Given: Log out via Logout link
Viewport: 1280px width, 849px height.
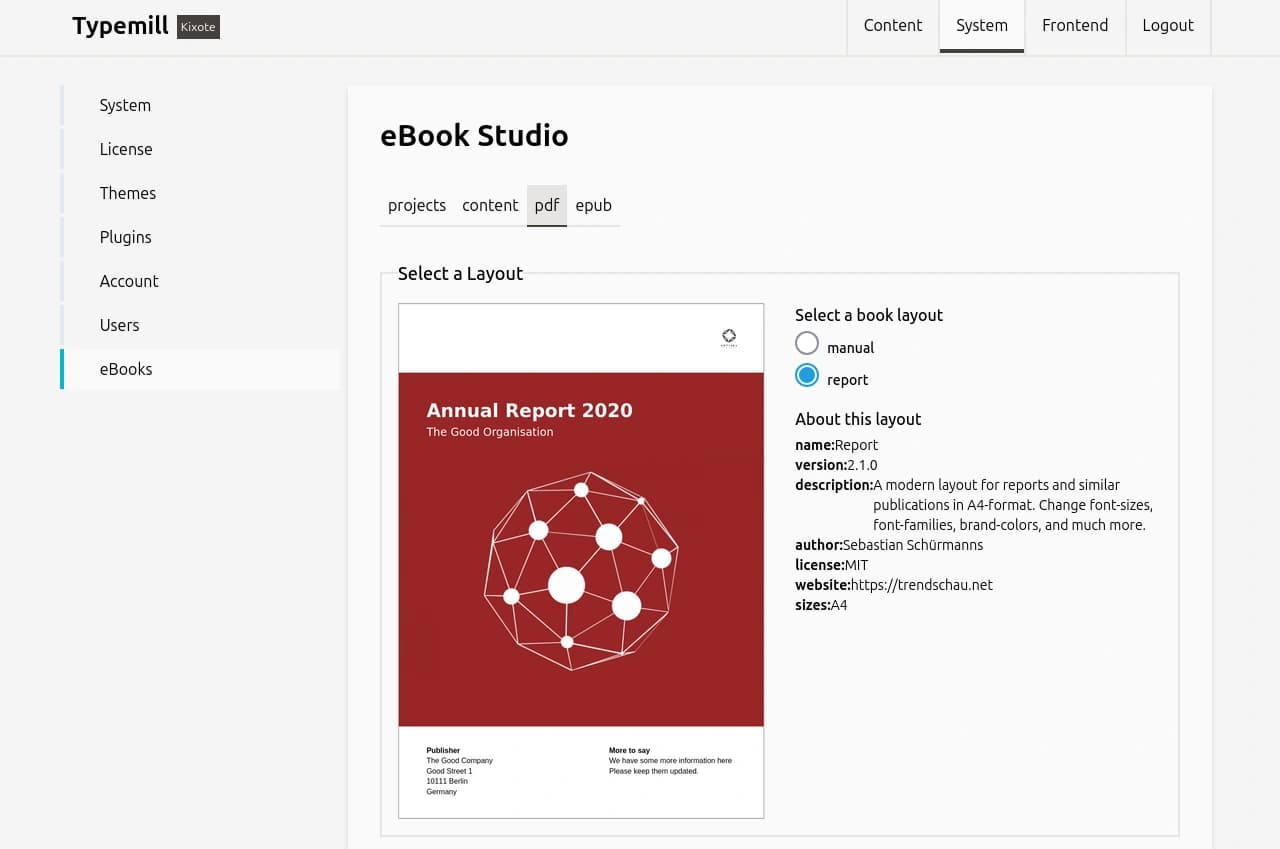Looking at the screenshot, I should tap(1167, 26).
